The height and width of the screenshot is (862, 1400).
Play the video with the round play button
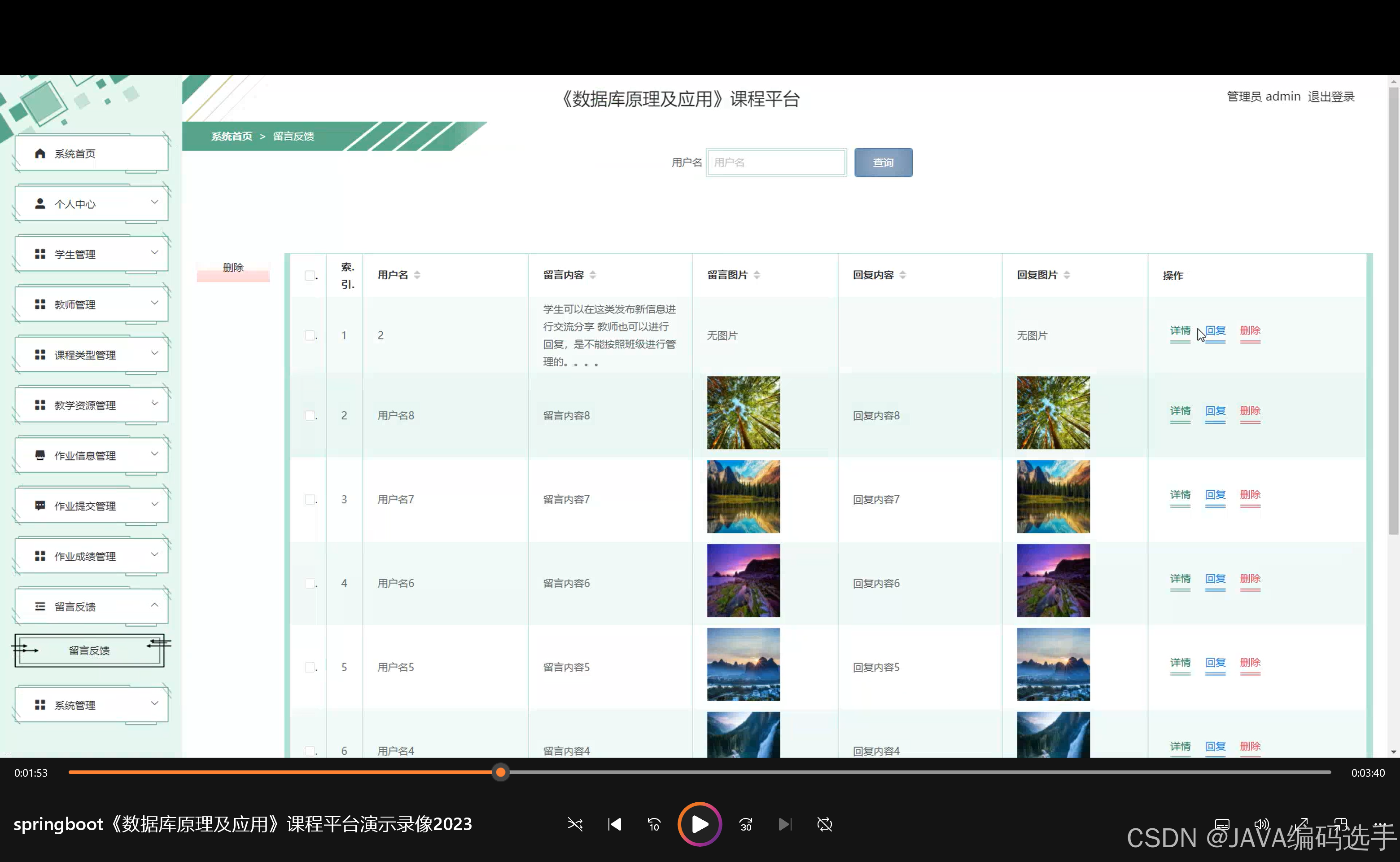(700, 824)
